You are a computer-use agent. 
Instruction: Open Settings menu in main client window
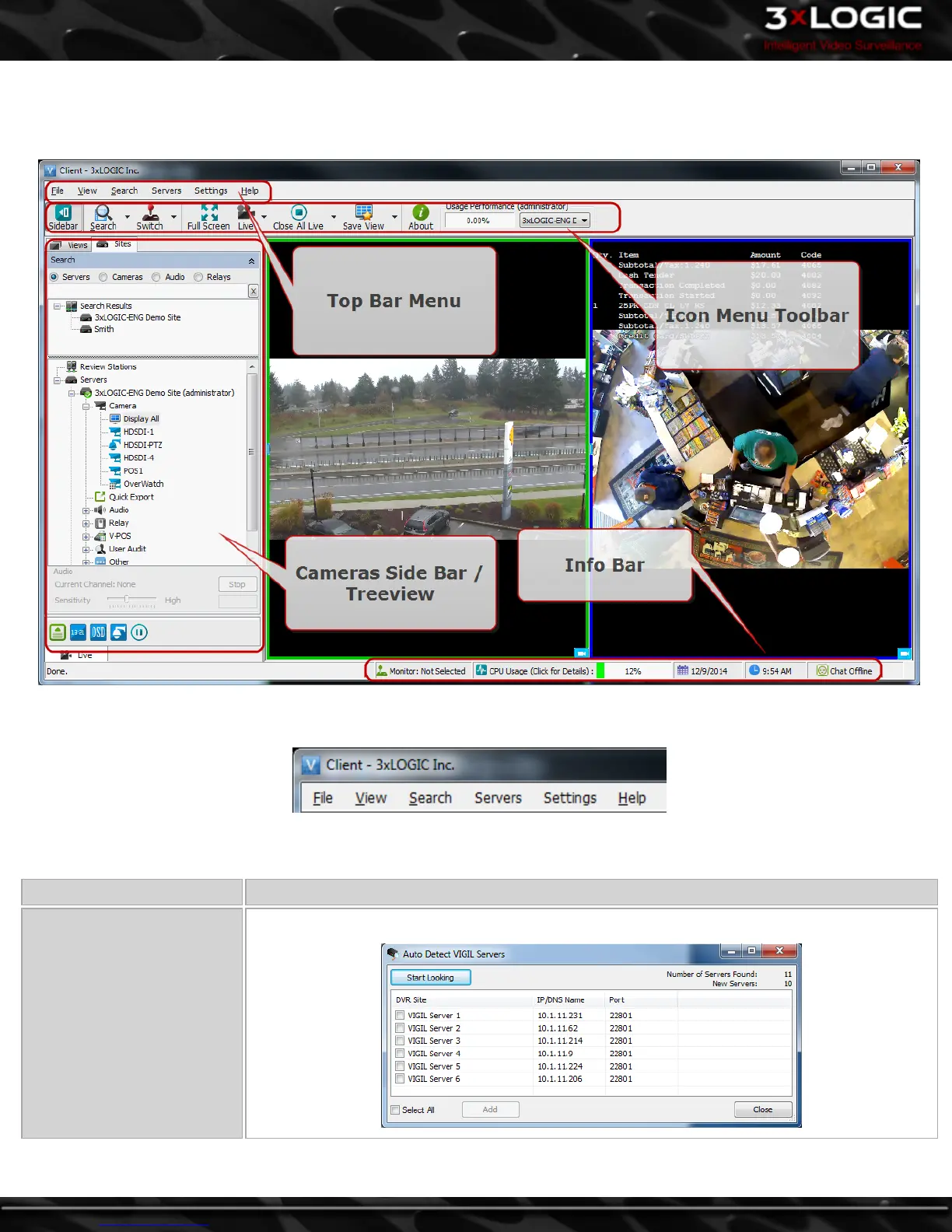pos(211,191)
